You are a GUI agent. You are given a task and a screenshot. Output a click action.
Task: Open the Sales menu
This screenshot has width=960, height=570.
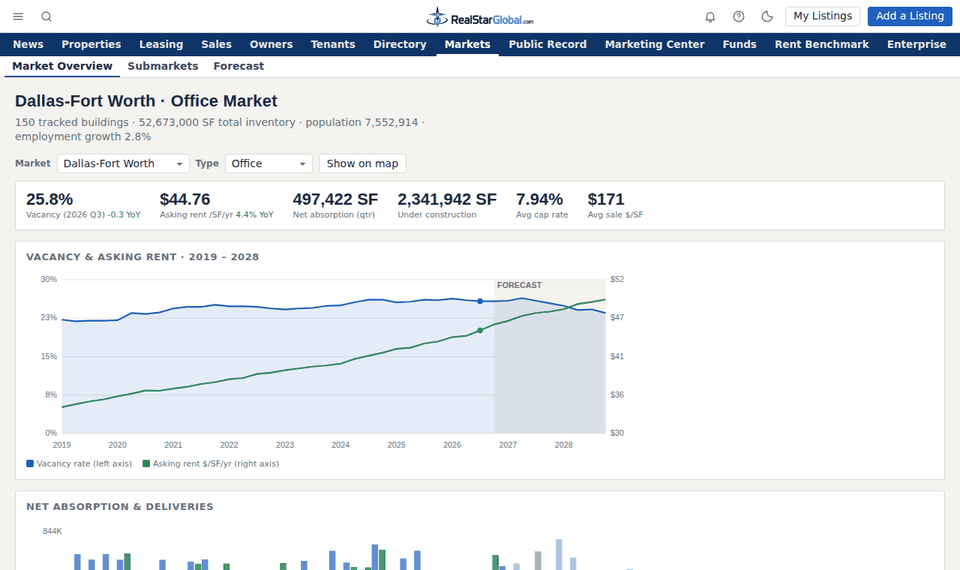pyautogui.click(x=216, y=44)
